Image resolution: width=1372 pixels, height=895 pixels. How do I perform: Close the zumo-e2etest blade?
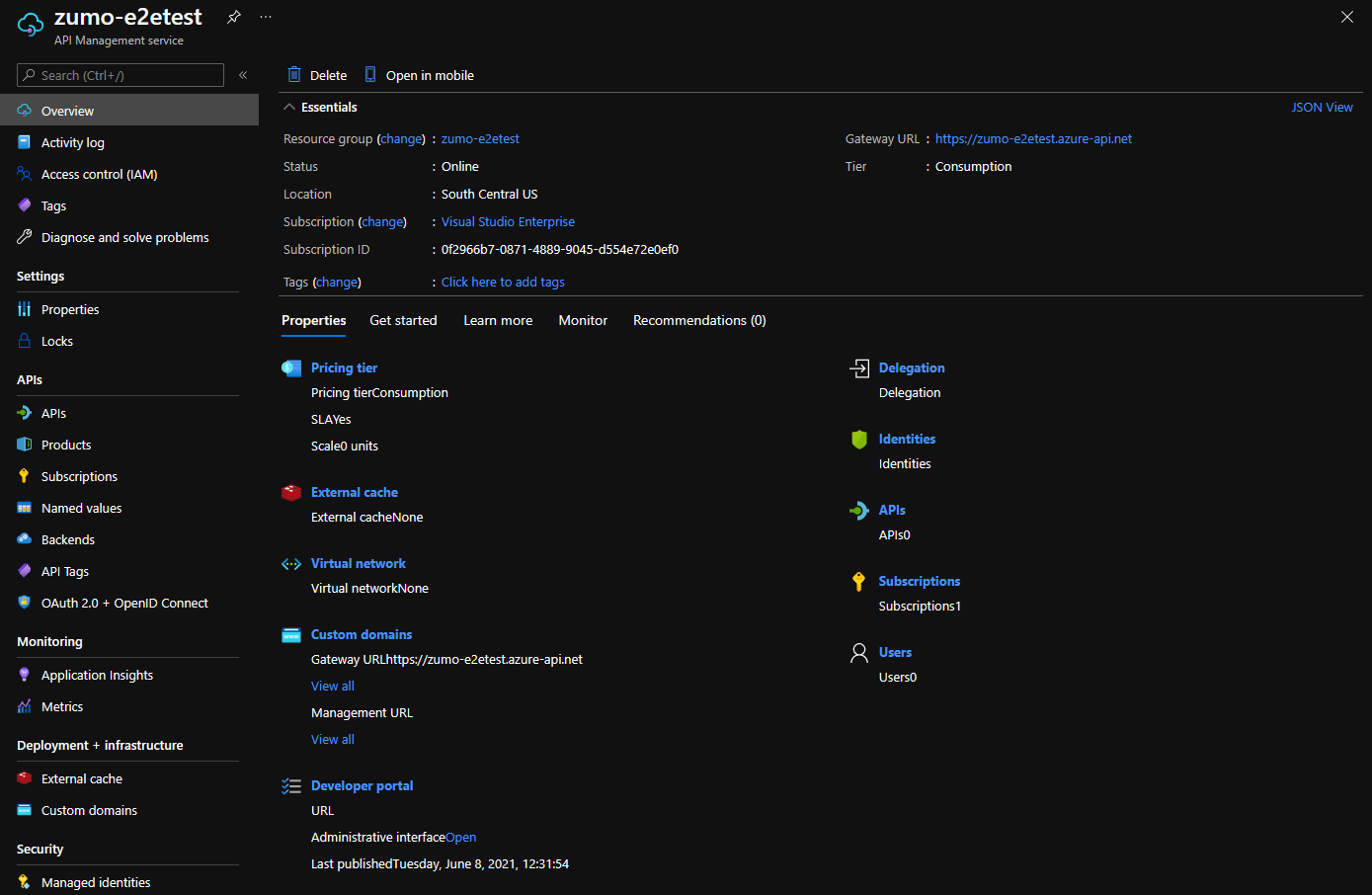click(1347, 17)
